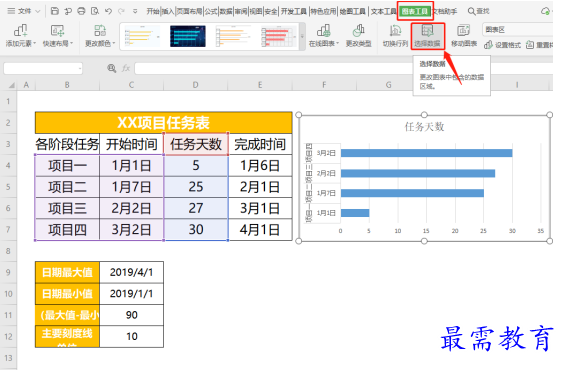Click 移动图表 (Move Chart) icon

pyautogui.click(x=464, y=35)
